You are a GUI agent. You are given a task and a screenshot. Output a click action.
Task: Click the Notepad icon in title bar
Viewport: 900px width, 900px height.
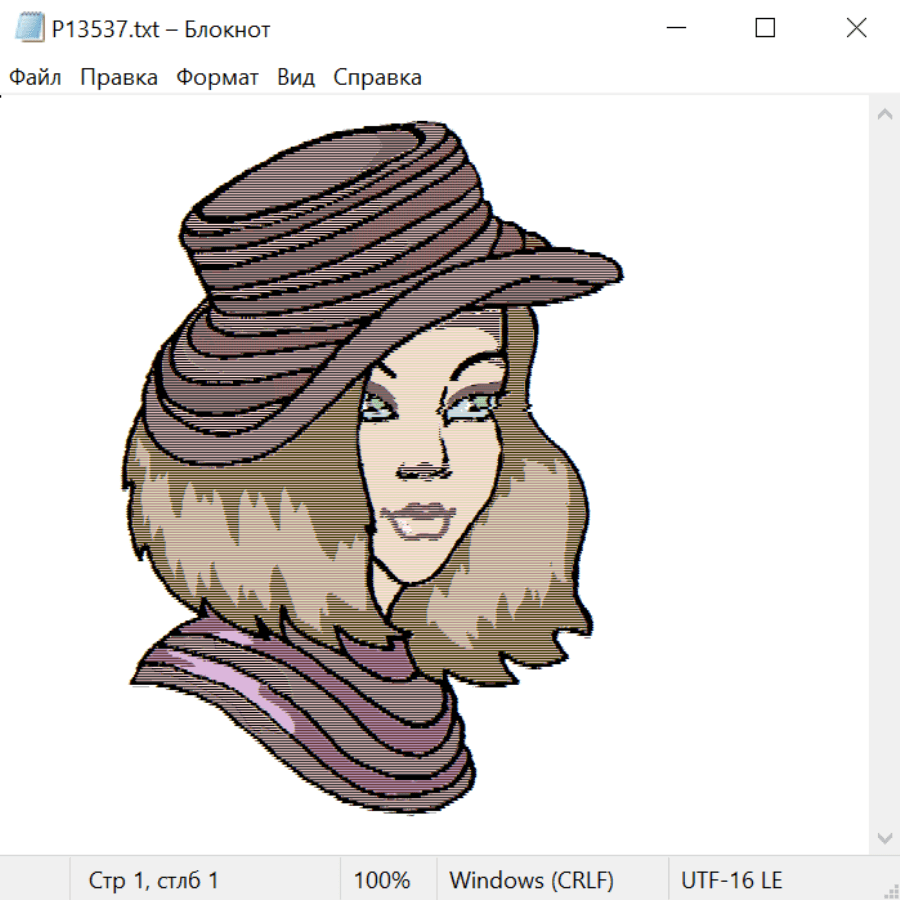pyautogui.click(x=29, y=29)
